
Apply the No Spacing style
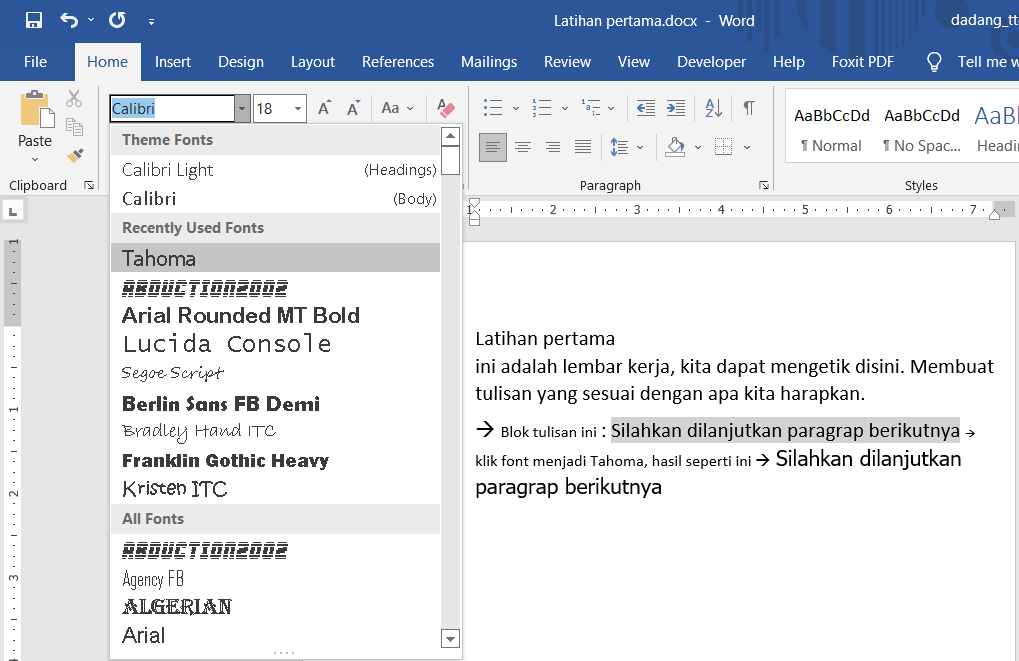920,128
